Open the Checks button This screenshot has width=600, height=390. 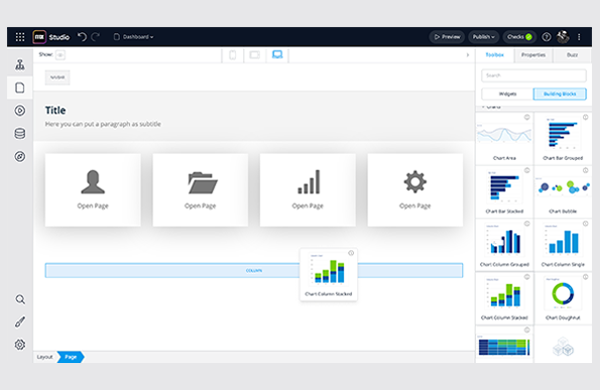pos(519,37)
